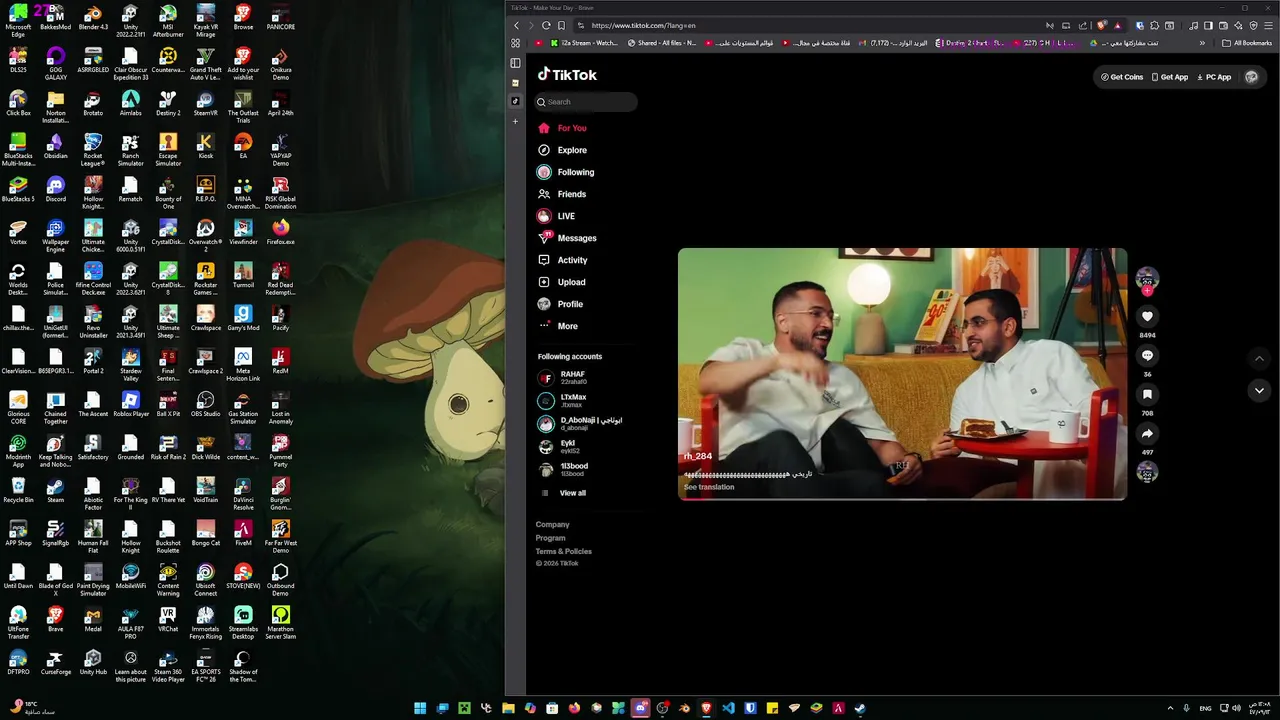Switch the ENG input language indicator
This screenshot has width=1280, height=720.
coord(1205,708)
